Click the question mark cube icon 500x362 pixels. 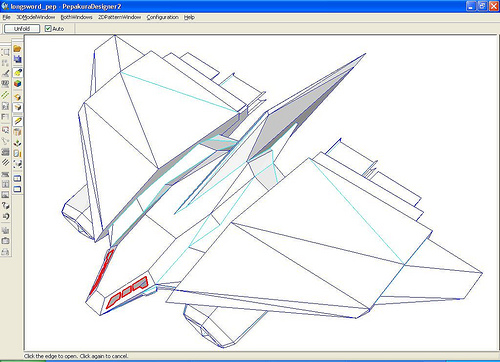coord(5,205)
